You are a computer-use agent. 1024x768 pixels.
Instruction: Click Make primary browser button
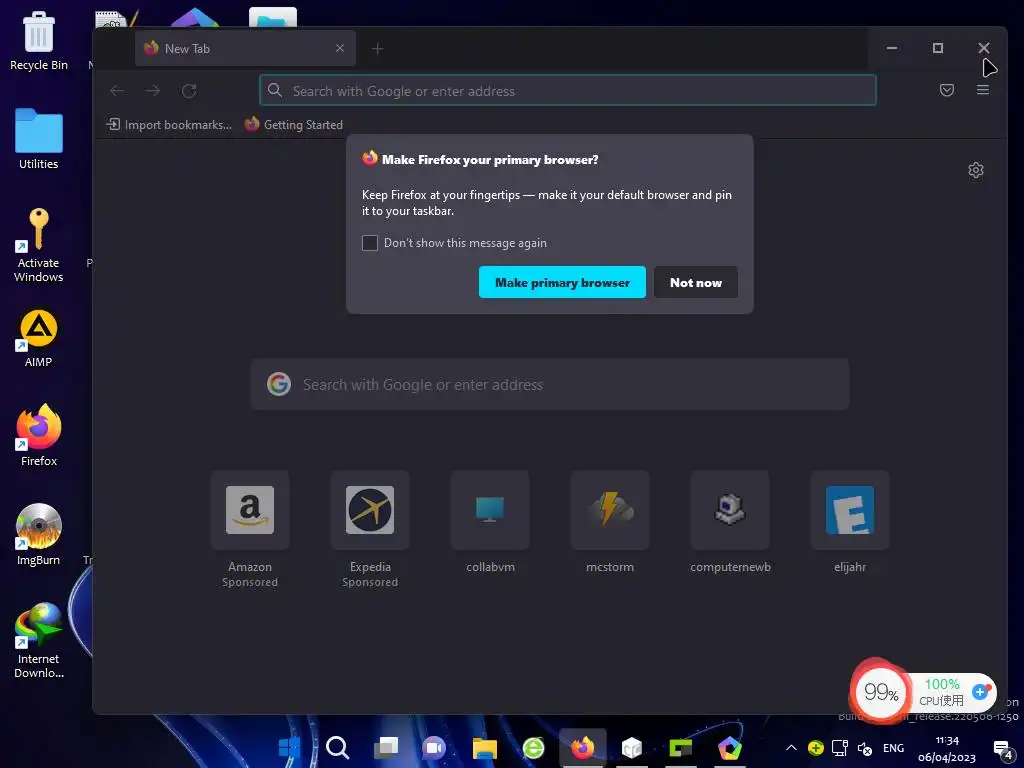(562, 282)
